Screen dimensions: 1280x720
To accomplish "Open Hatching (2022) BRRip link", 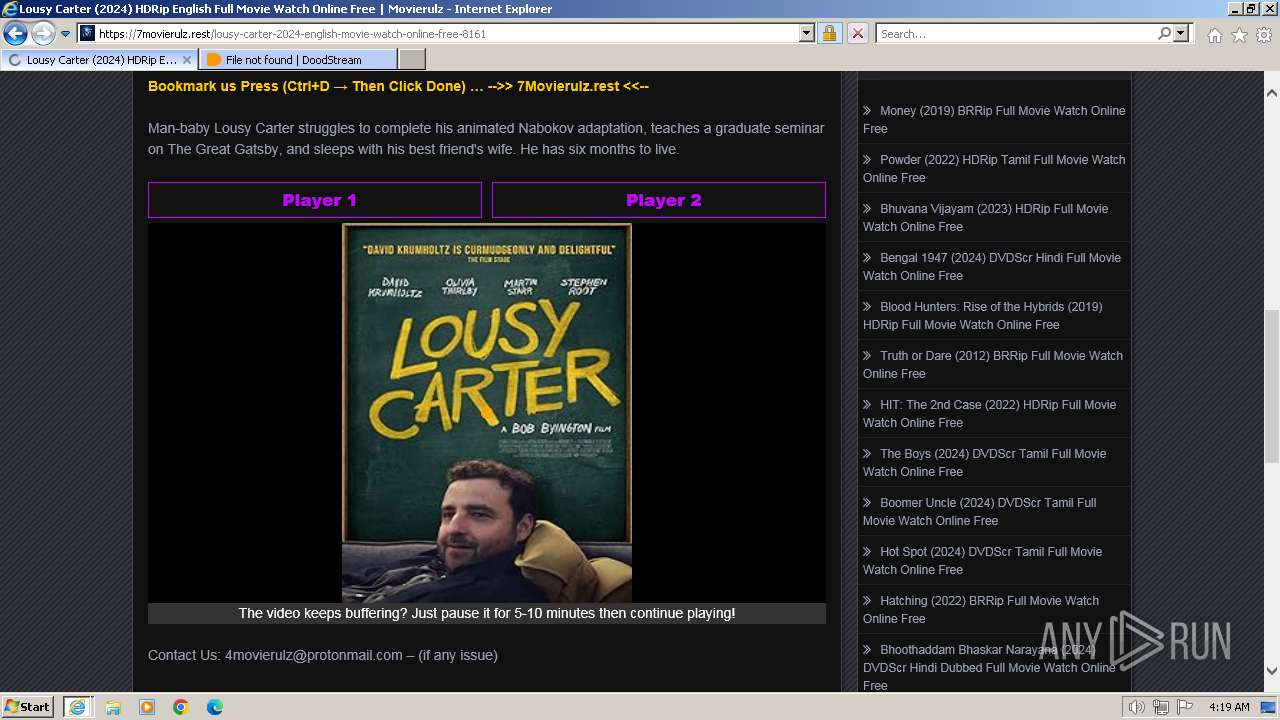I will tap(981, 609).
